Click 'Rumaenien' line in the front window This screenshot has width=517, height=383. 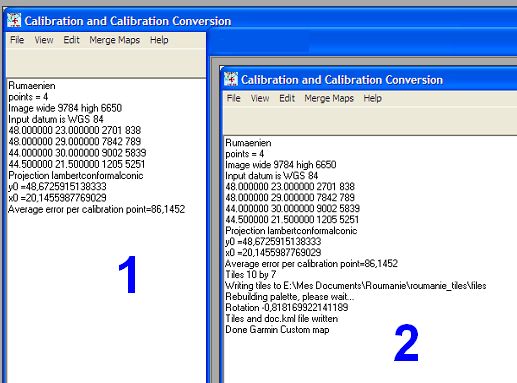tap(248, 143)
